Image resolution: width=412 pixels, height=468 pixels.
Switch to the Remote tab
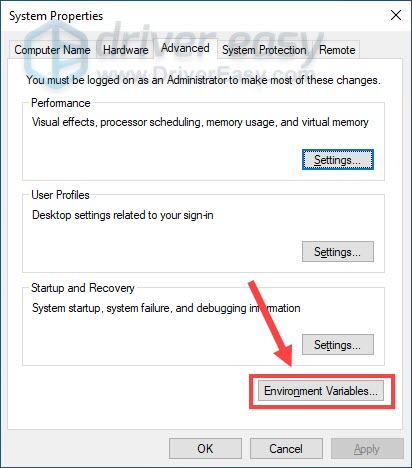(x=337, y=50)
